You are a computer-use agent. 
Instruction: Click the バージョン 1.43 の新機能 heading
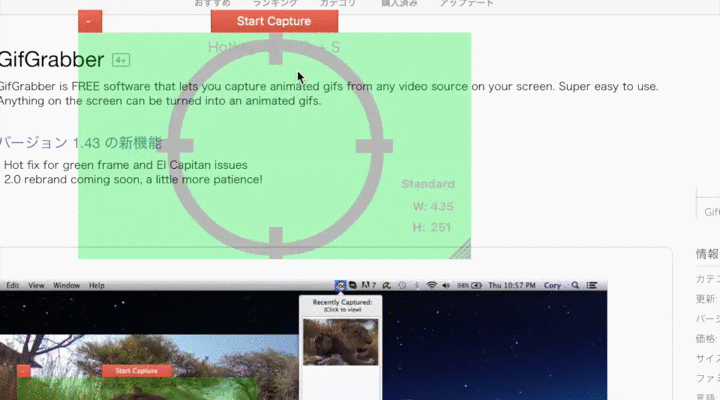tap(81, 143)
